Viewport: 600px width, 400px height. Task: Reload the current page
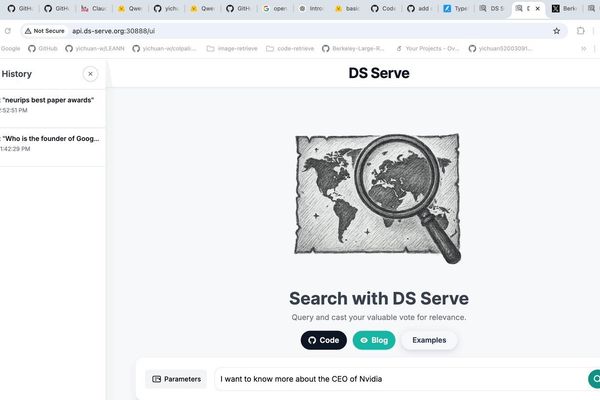pos(8,31)
